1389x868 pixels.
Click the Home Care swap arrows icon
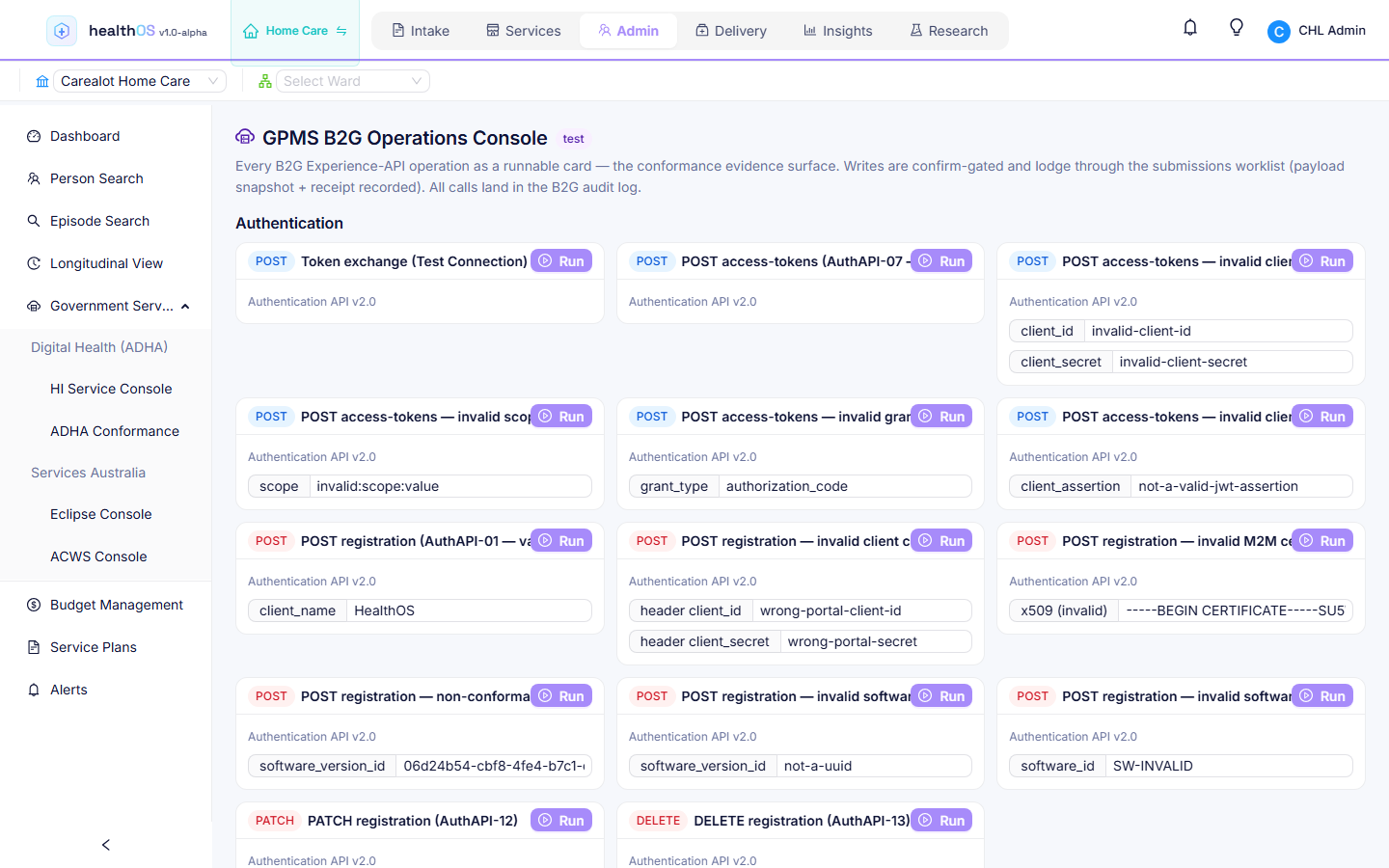point(341,31)
